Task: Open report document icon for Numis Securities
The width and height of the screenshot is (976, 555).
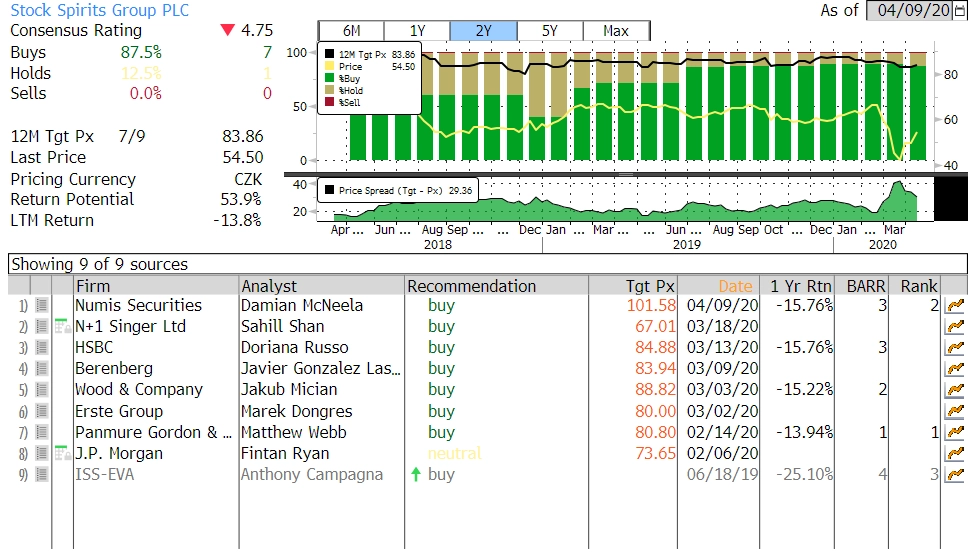Action: [x=42, y=305]
